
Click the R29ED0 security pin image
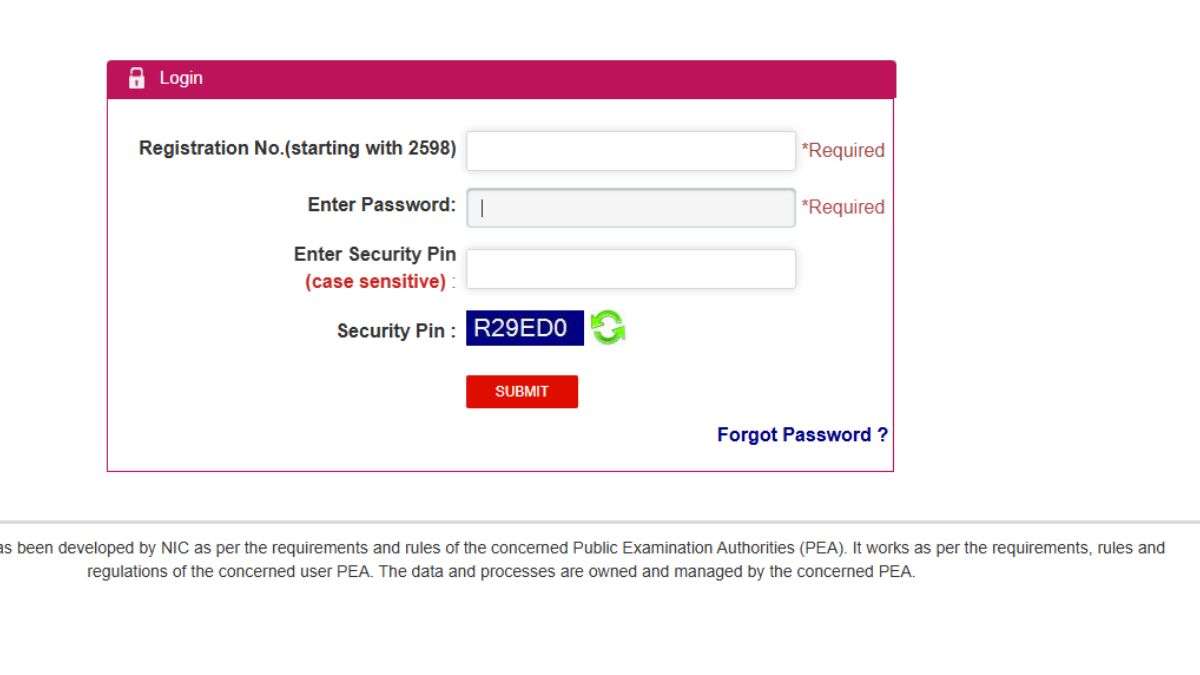pos(524,327)
